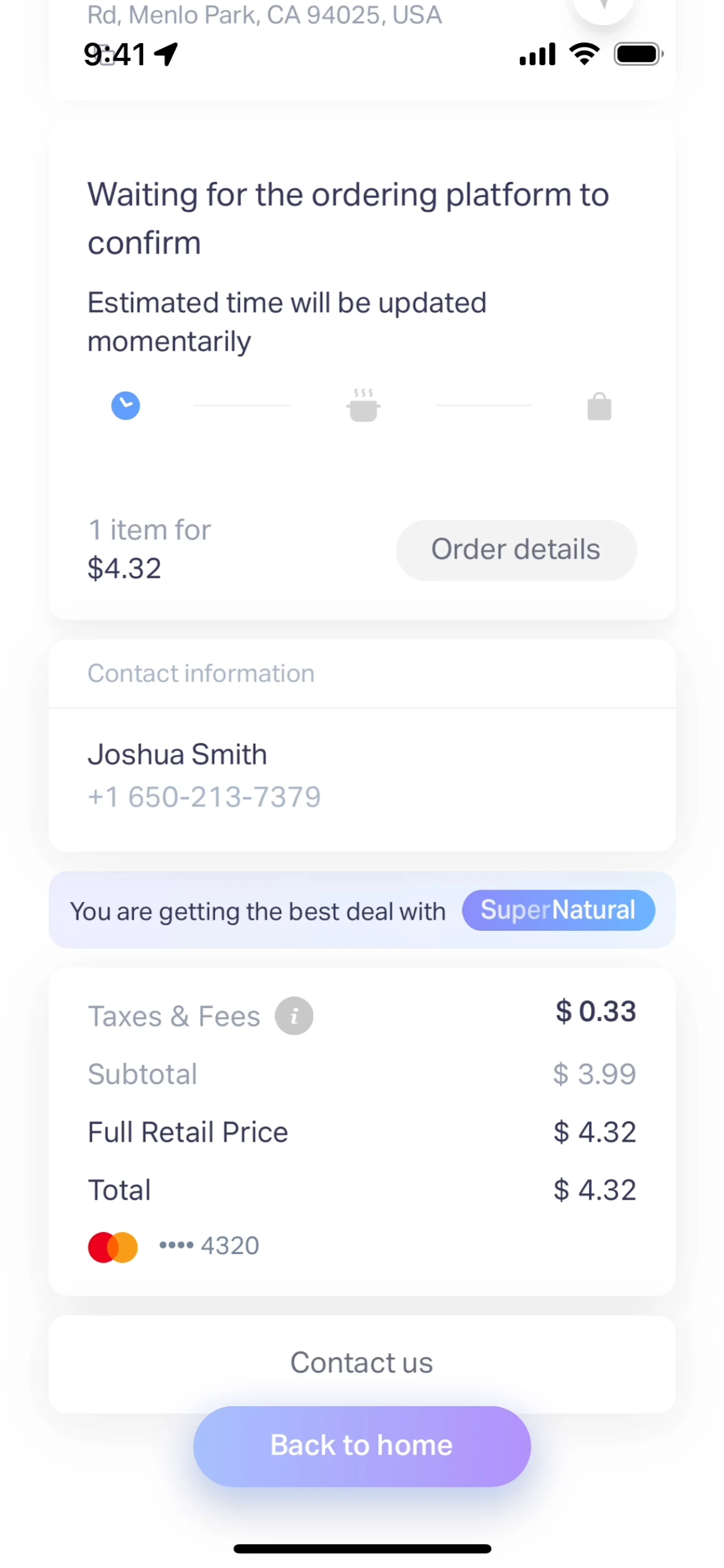Open Order details
This screenshot has height=1568, width=724.
516,550
